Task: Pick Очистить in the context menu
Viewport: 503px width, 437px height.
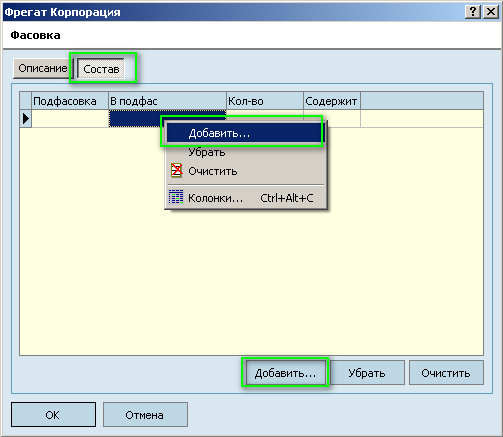Action: pyautogui.click(x=245, y=171)
